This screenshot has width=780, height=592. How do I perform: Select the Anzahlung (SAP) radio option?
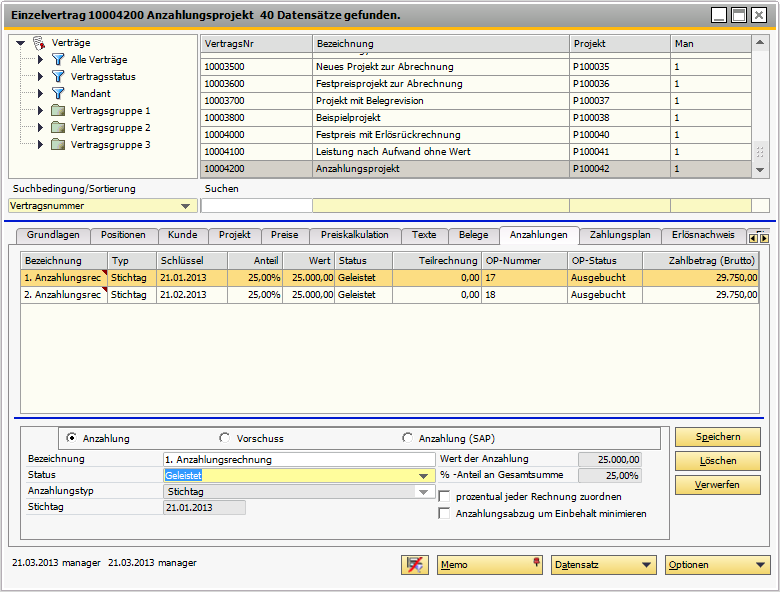tap(407, 438)
